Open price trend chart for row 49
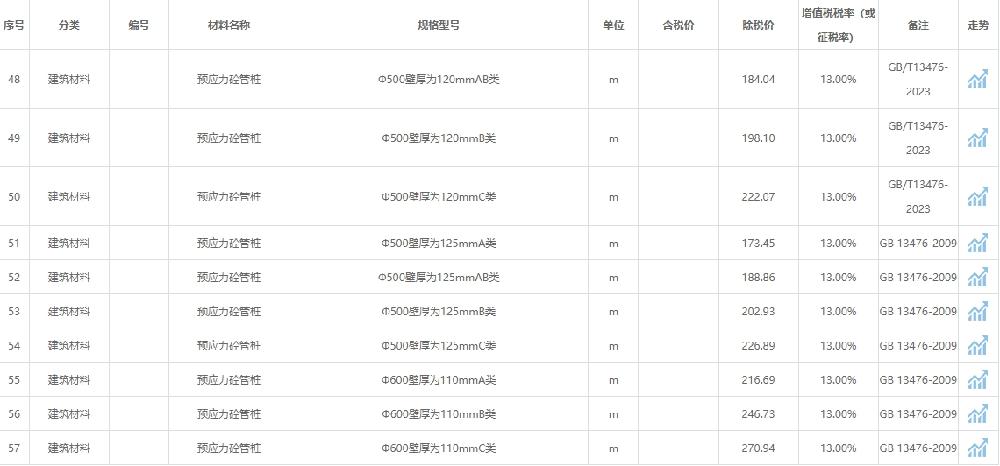 [977, 139]
